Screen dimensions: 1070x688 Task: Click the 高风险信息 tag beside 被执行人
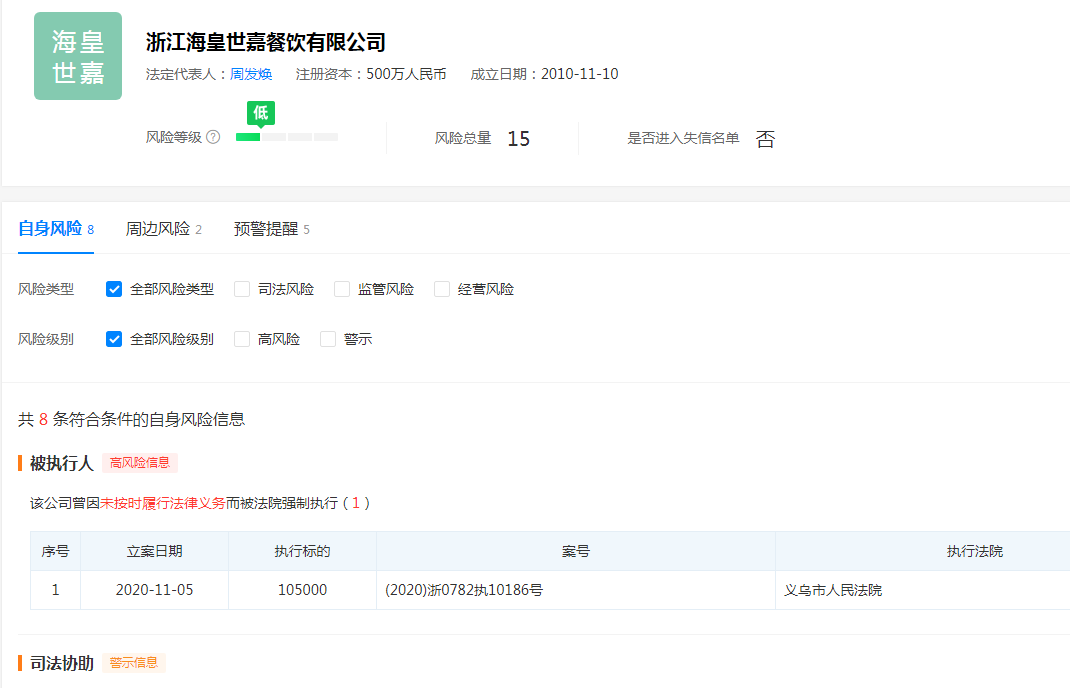point(140,463)
